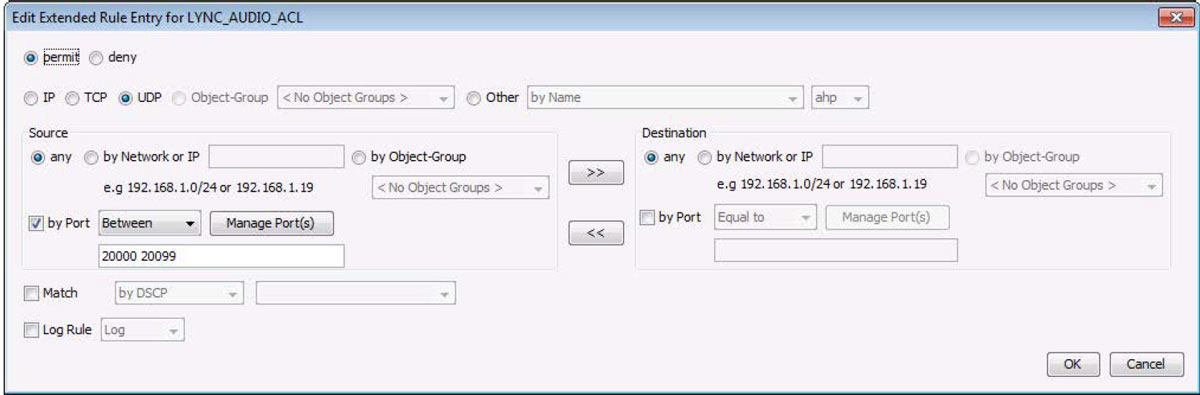This screenshot has height=395, width=1200.
Task: Select Source 'any' radio button
Action: [x=39, y=156]
